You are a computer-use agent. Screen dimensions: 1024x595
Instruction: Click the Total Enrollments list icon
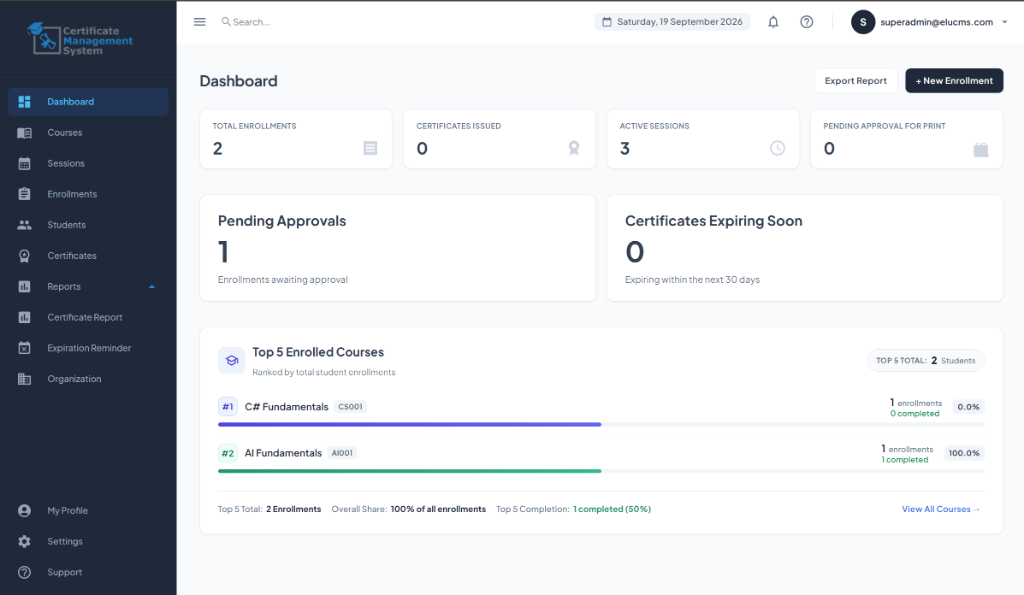point(370,148)
